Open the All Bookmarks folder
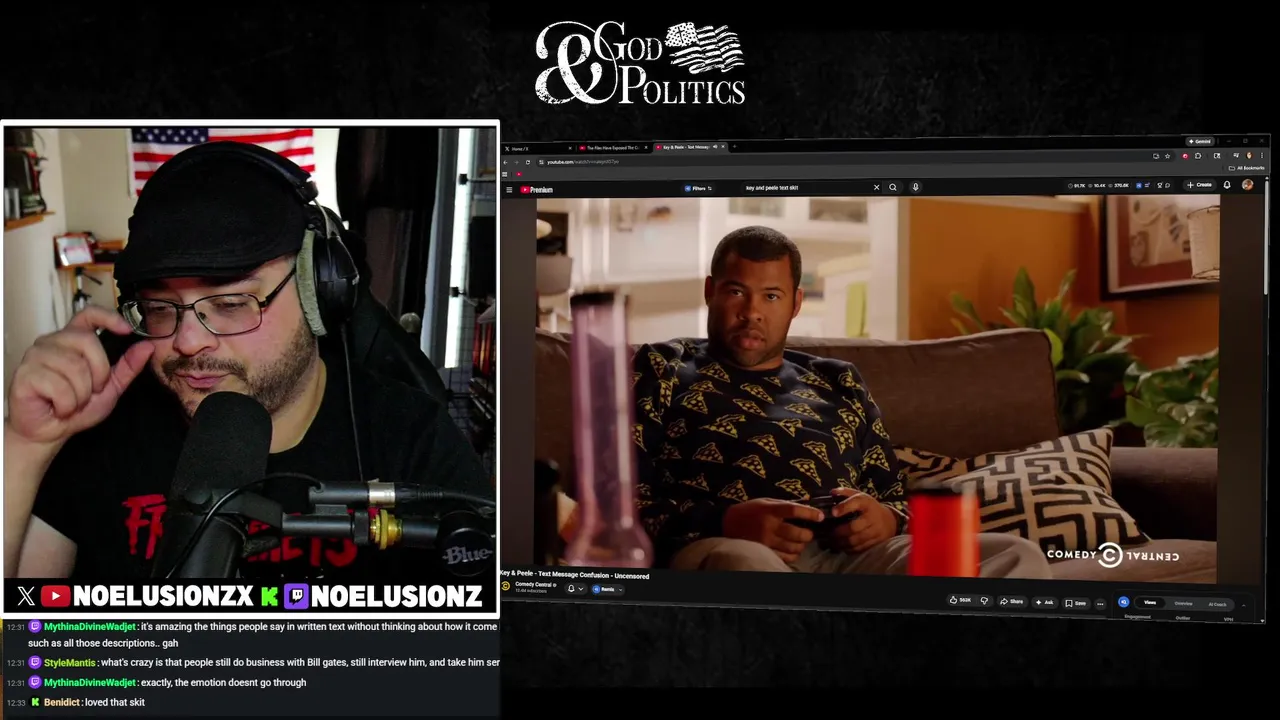This screenshot has height=720, width=1280. (x=1246, y=168)
